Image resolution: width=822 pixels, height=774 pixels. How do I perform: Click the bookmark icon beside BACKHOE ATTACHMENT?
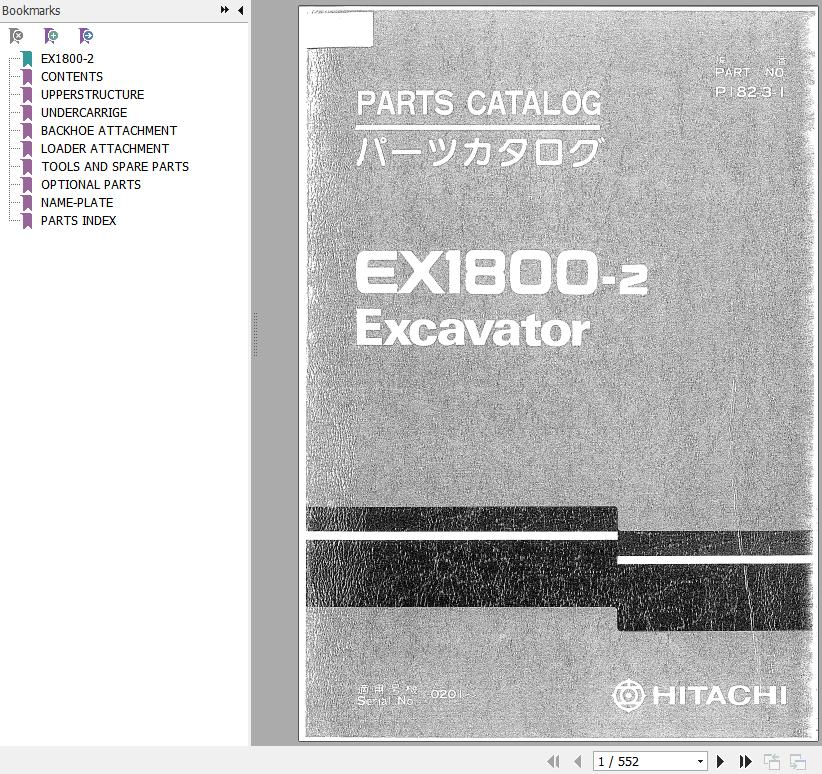click(27, 131)
